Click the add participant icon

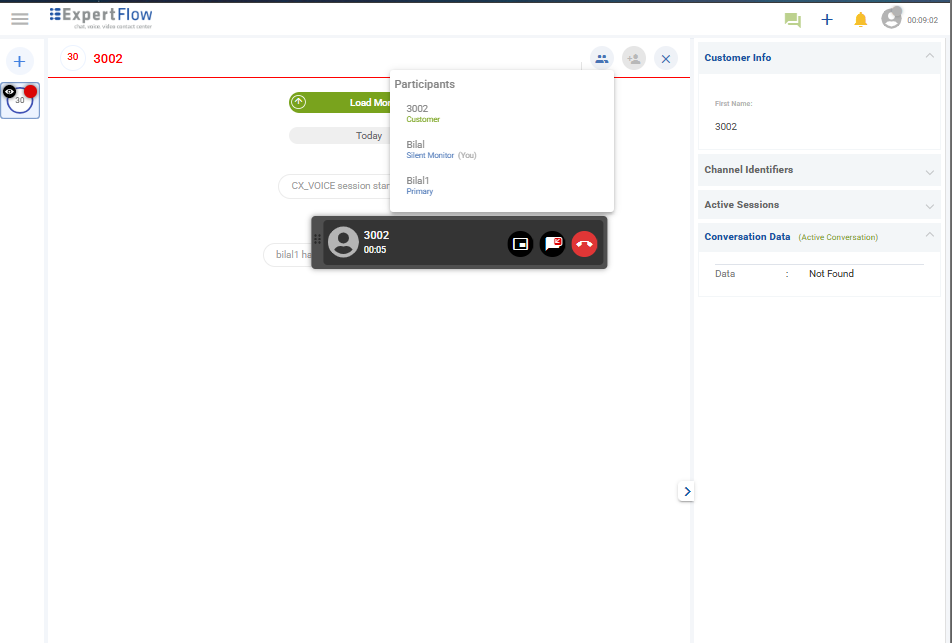(634, 59)
